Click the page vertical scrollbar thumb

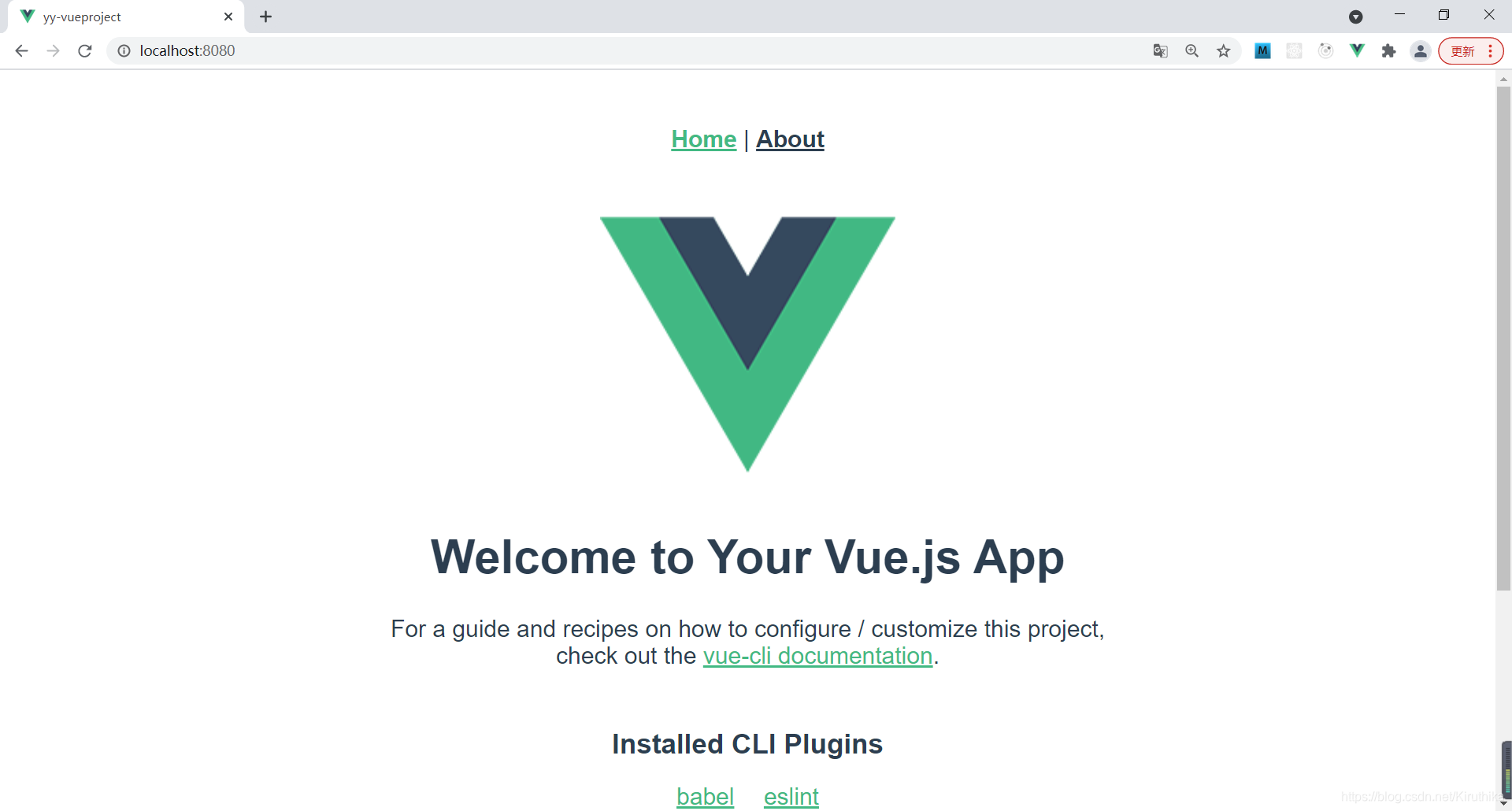click(1503, 339)
